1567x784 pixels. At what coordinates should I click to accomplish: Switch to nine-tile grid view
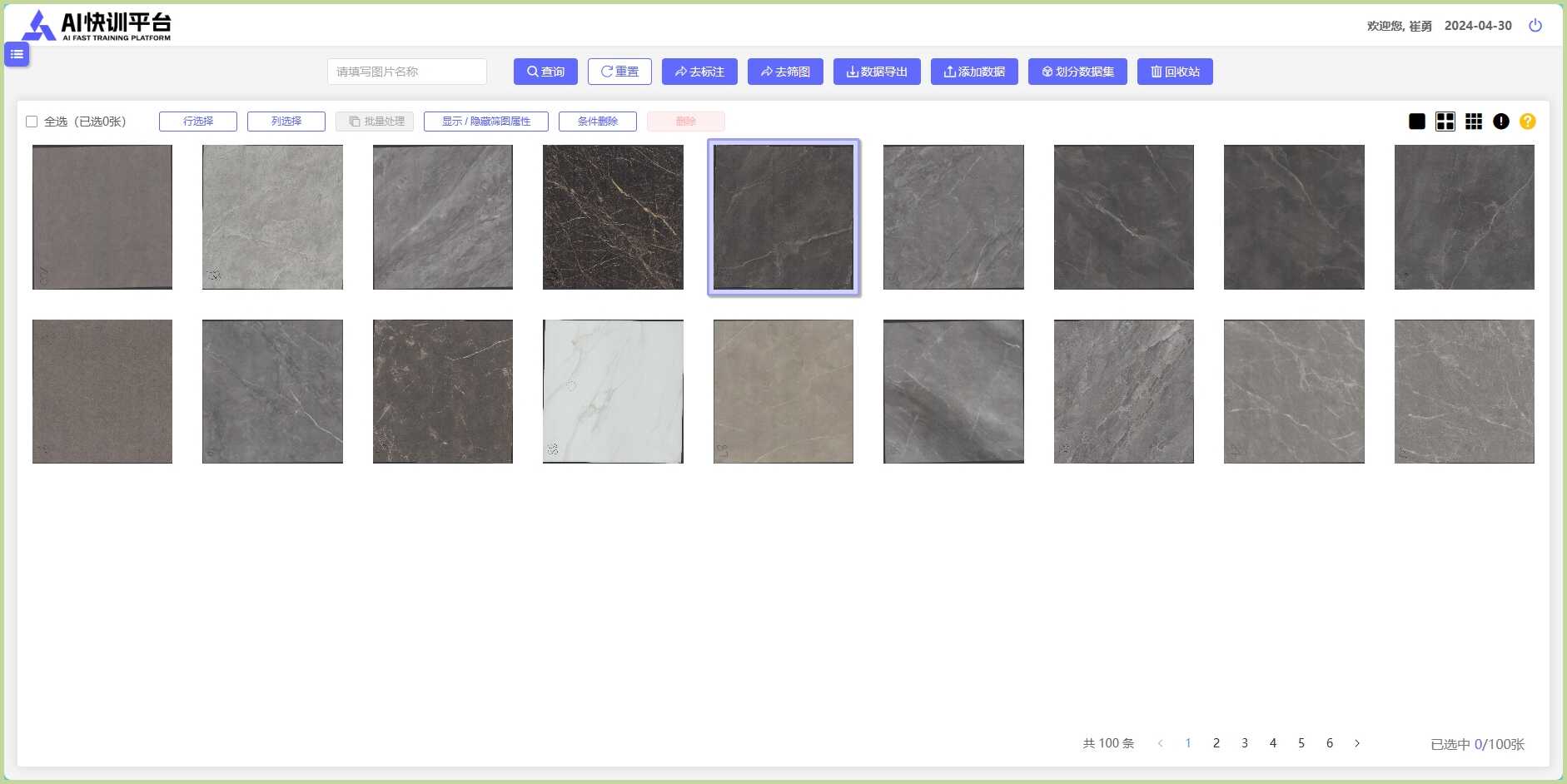point(1473,122)
